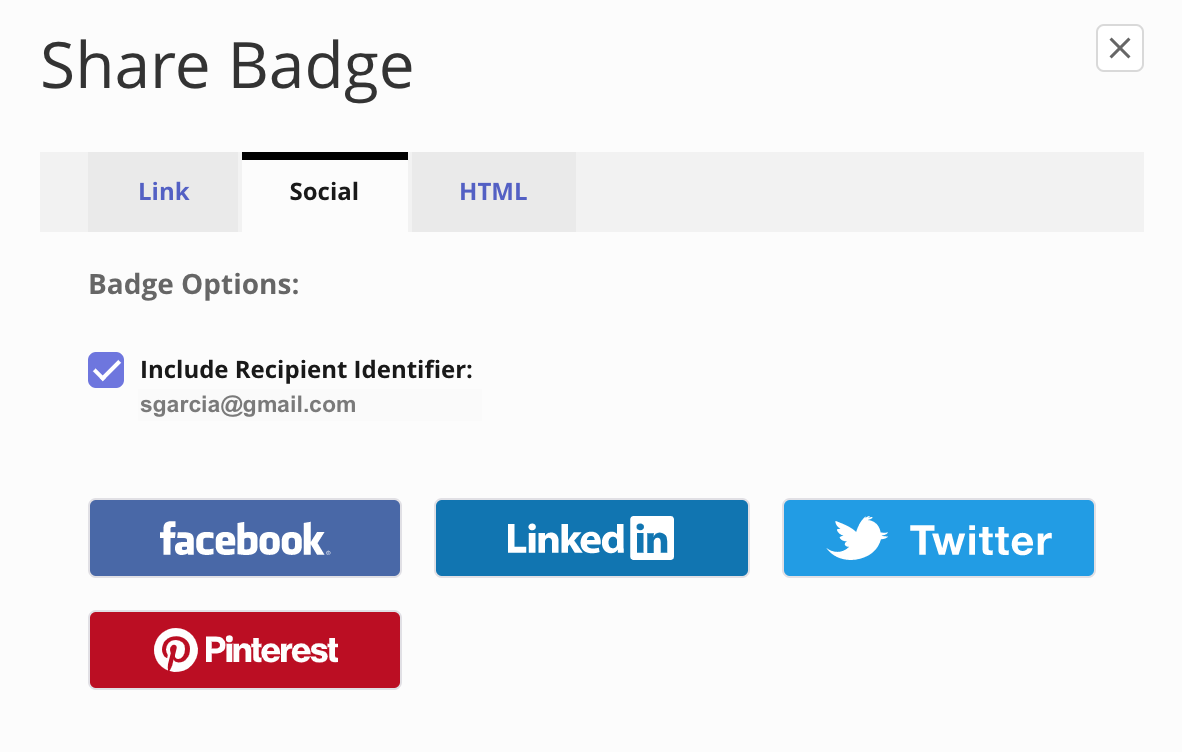This screenshot has height=752, width=1182.
Task: Click the LinkedIn square "in" logo
Action: 651,539
